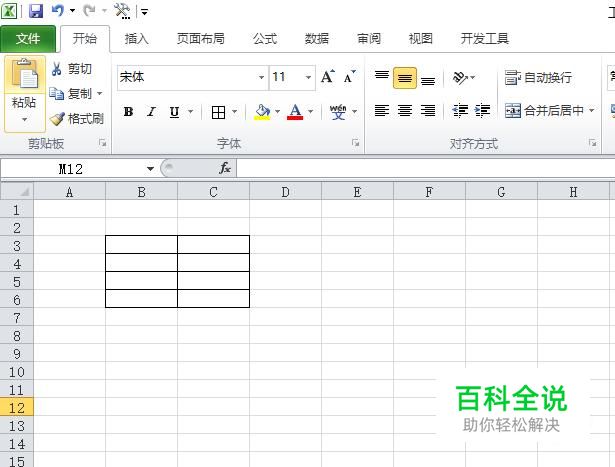Toggle italic formatting
The width and height of the screenshot is (615, 467).
tap(151, 112)
